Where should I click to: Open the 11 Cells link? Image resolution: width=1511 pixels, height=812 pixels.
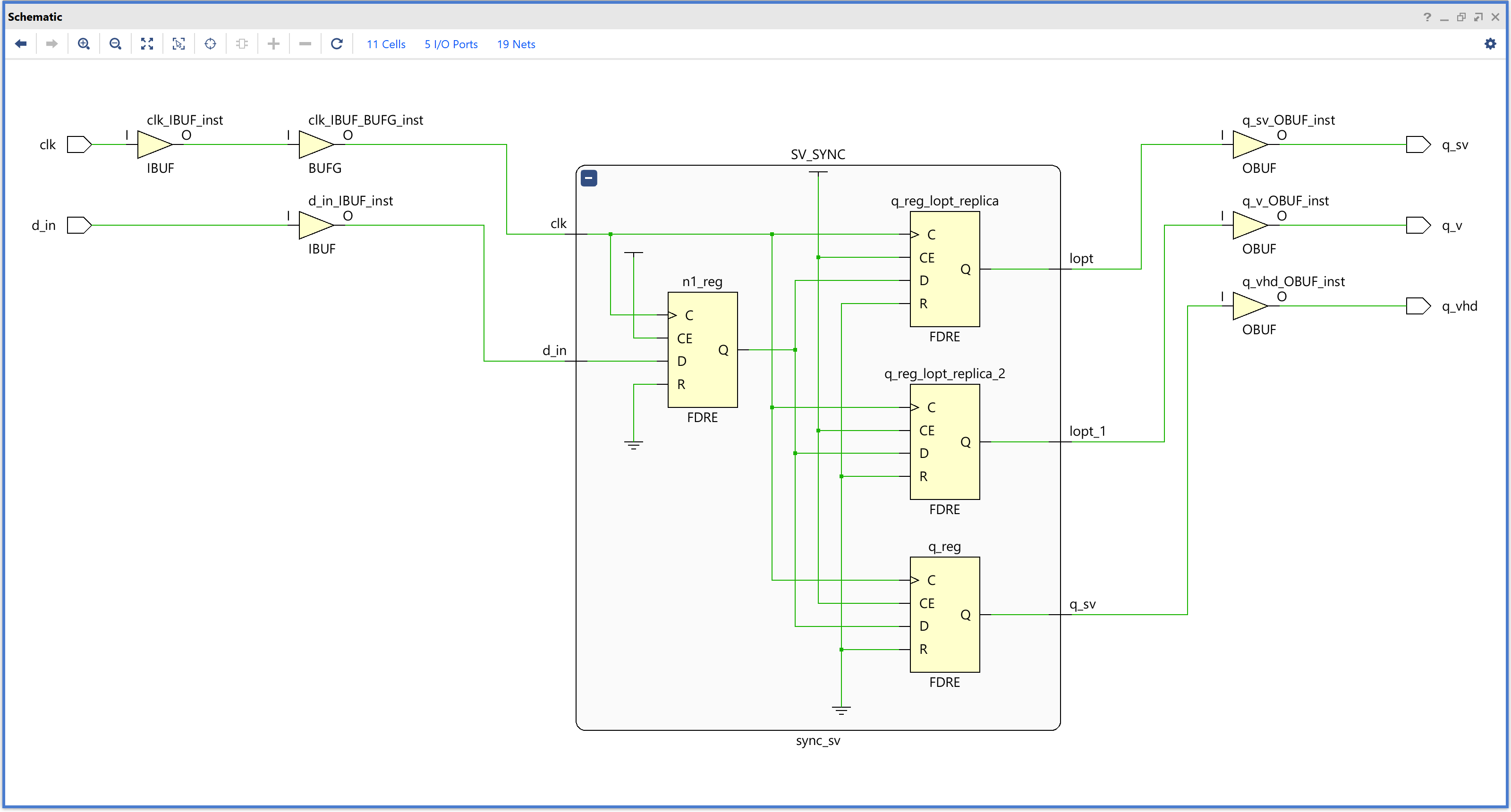[386, 44]
